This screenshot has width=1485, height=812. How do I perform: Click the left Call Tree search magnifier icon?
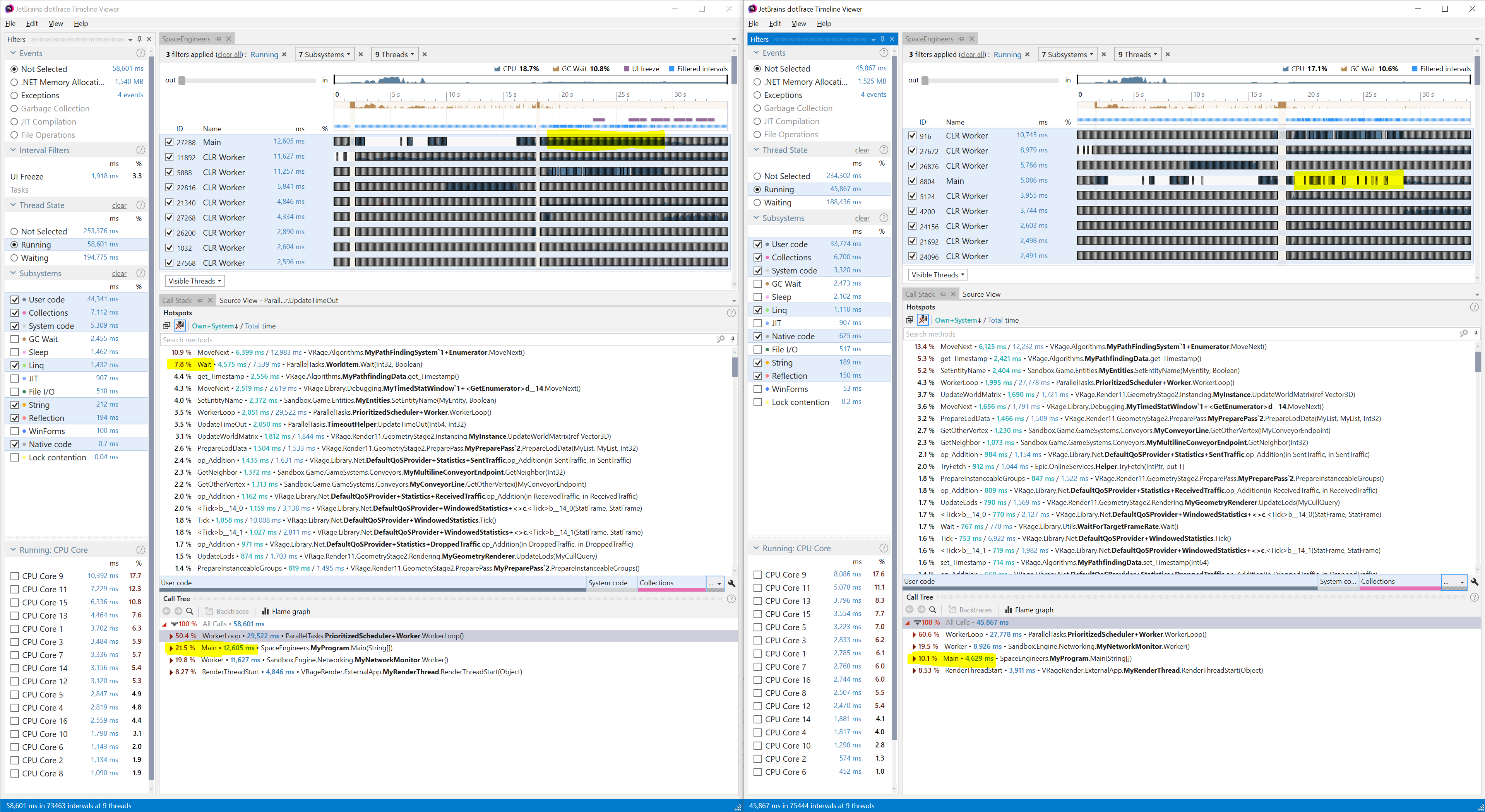click(190, 612)
